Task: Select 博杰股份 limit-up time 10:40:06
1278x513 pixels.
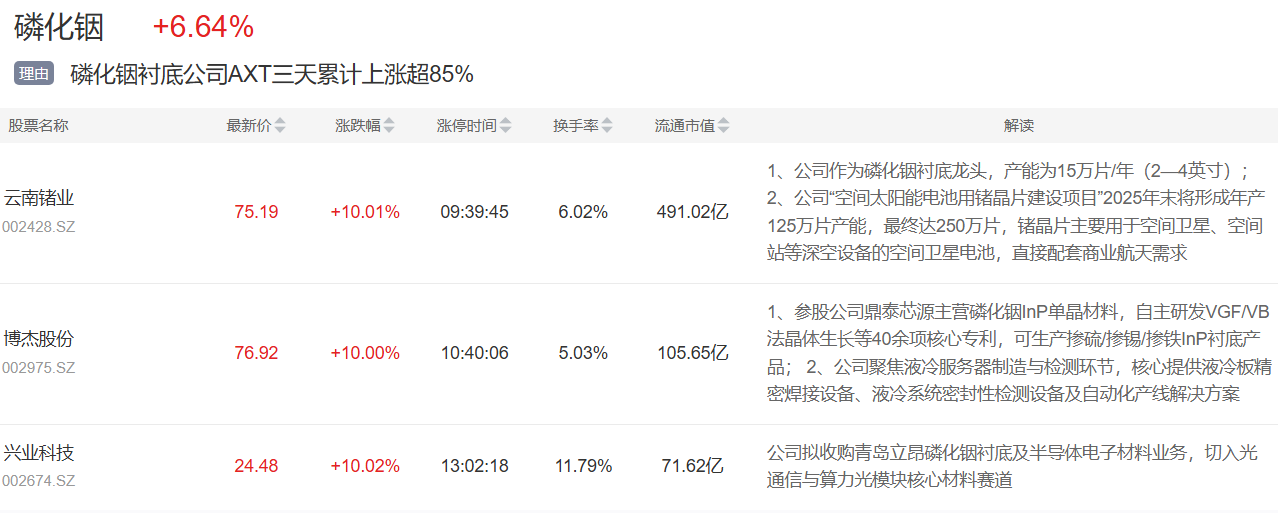Action: [475, 353]
